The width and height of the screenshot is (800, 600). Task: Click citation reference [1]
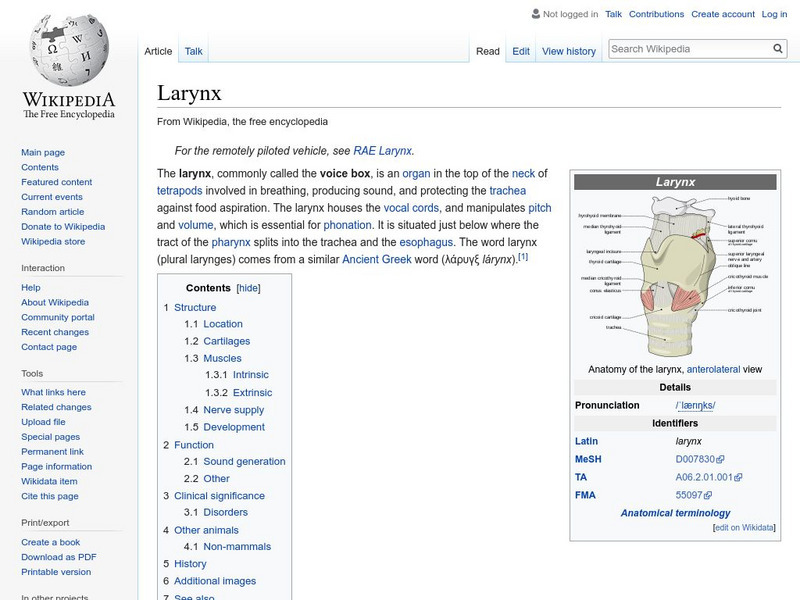point(523,257)
